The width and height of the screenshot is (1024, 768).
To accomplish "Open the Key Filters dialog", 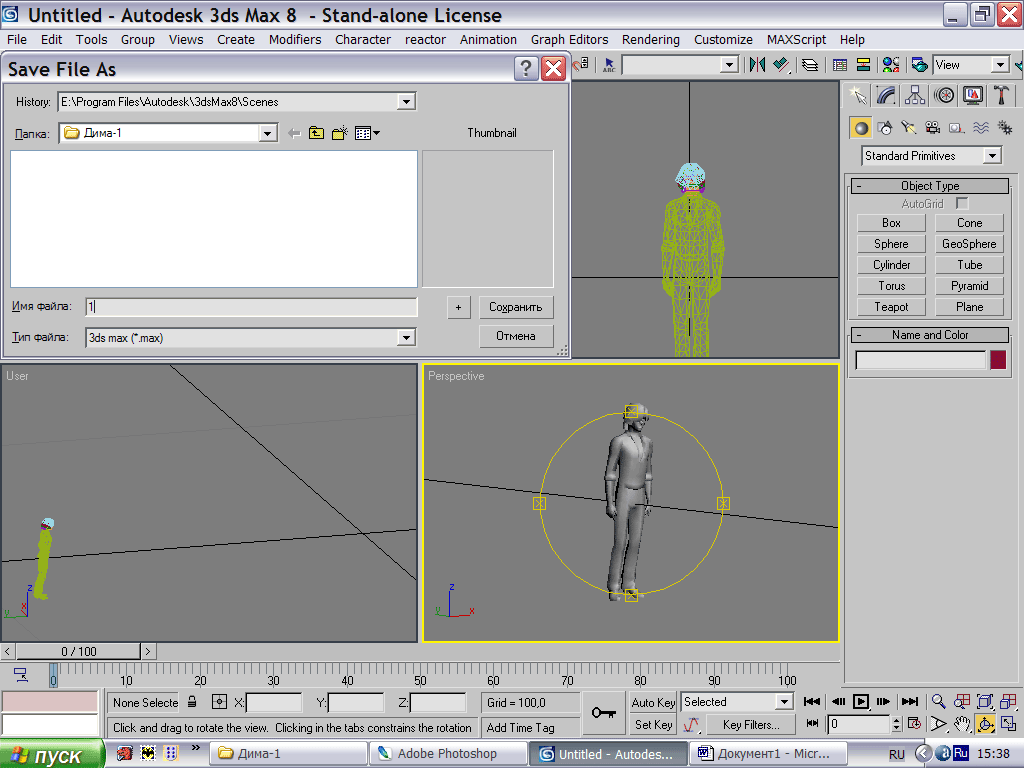I will [751, 724].
